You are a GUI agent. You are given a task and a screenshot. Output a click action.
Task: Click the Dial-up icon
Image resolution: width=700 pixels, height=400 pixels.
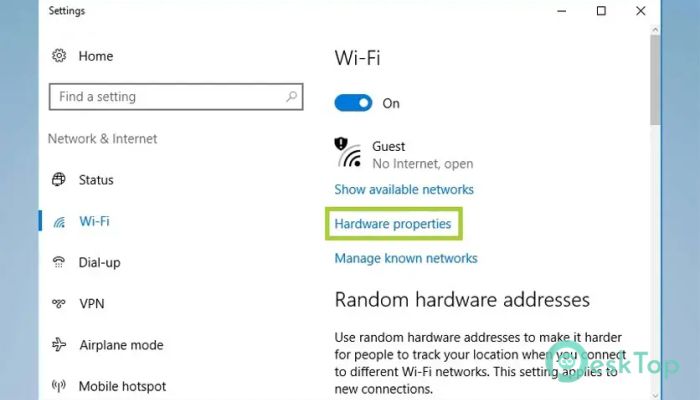click(x=58, y=262)
